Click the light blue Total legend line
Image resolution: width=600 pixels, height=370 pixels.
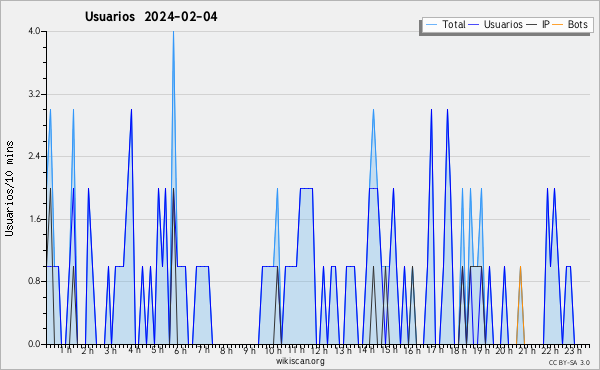click(432, 25)
